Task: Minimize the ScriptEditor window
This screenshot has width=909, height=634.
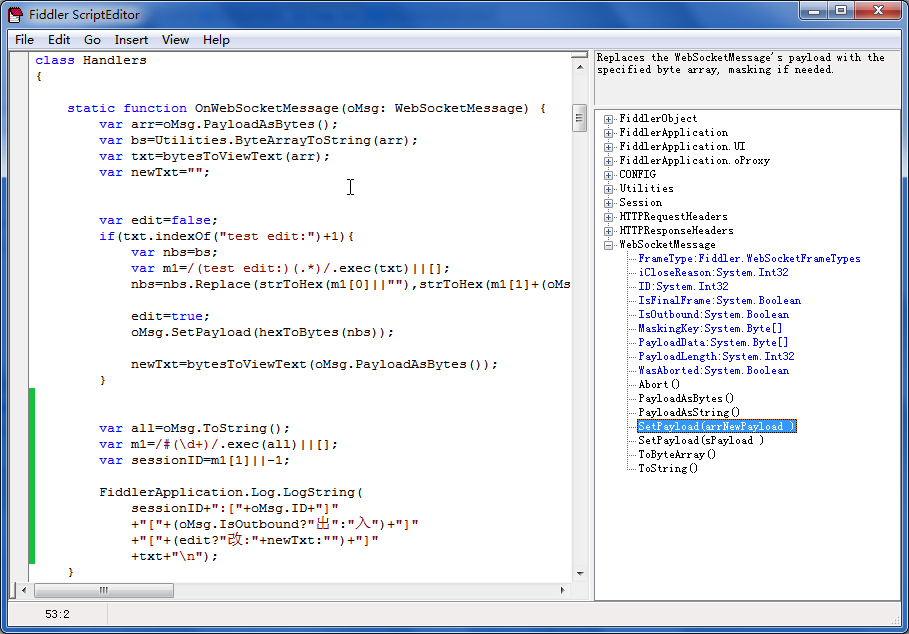Action: 814,11
